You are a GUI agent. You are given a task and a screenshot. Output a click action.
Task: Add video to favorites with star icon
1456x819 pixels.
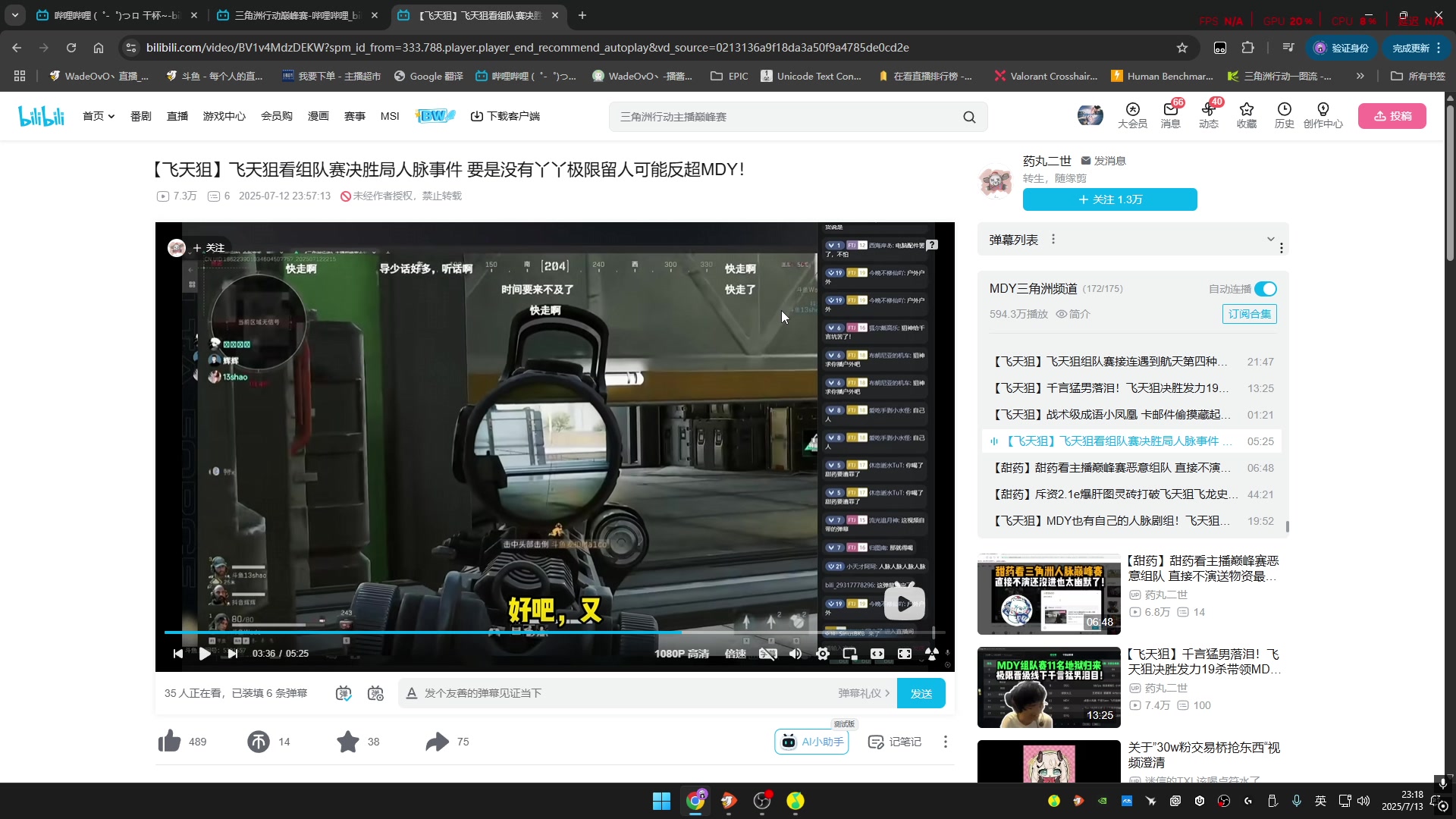click(x=348, y=741)
